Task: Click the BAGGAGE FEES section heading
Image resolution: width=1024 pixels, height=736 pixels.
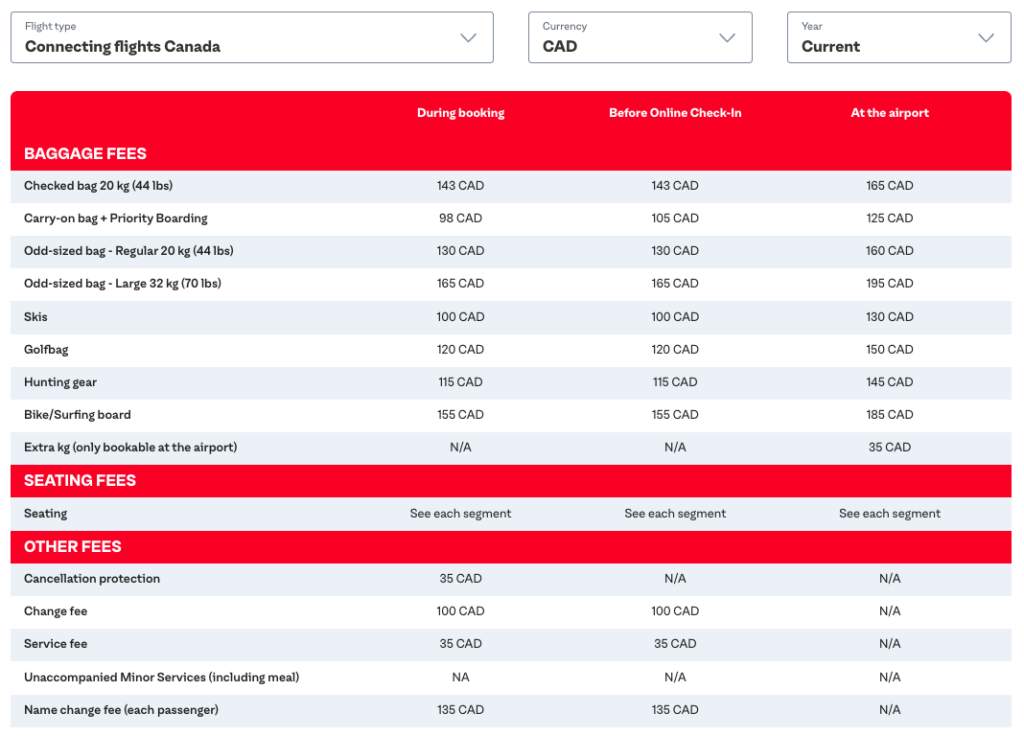Action: point(85,154)
